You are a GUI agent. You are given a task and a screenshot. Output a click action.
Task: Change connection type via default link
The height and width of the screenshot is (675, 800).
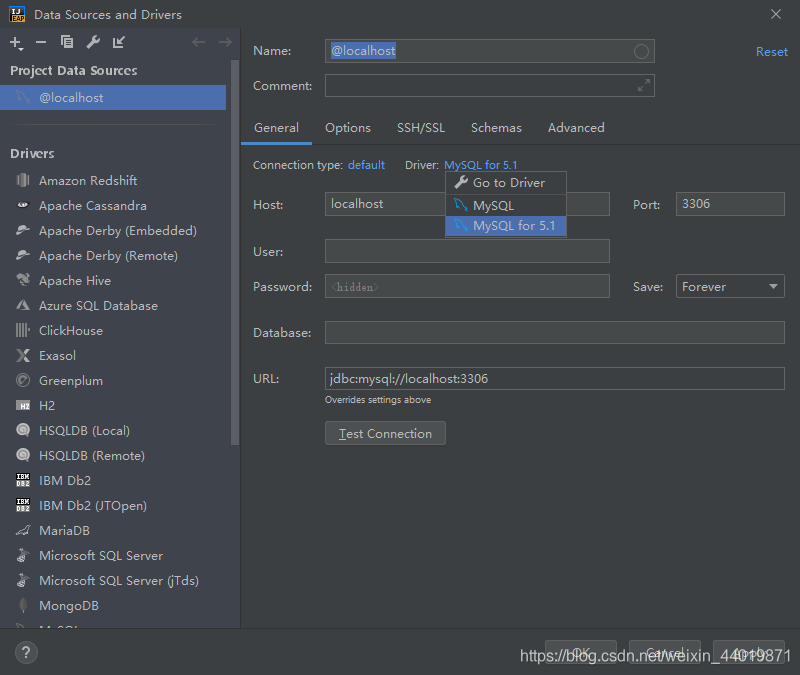tap(366, 165)
